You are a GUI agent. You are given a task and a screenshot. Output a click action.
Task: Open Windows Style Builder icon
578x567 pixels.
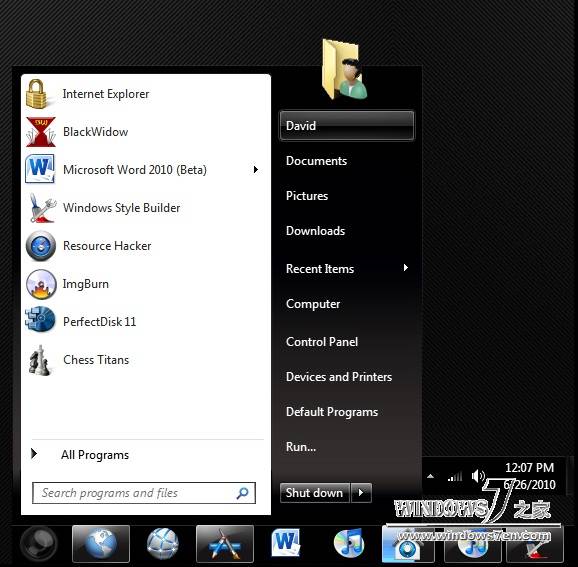click(42, 208)
